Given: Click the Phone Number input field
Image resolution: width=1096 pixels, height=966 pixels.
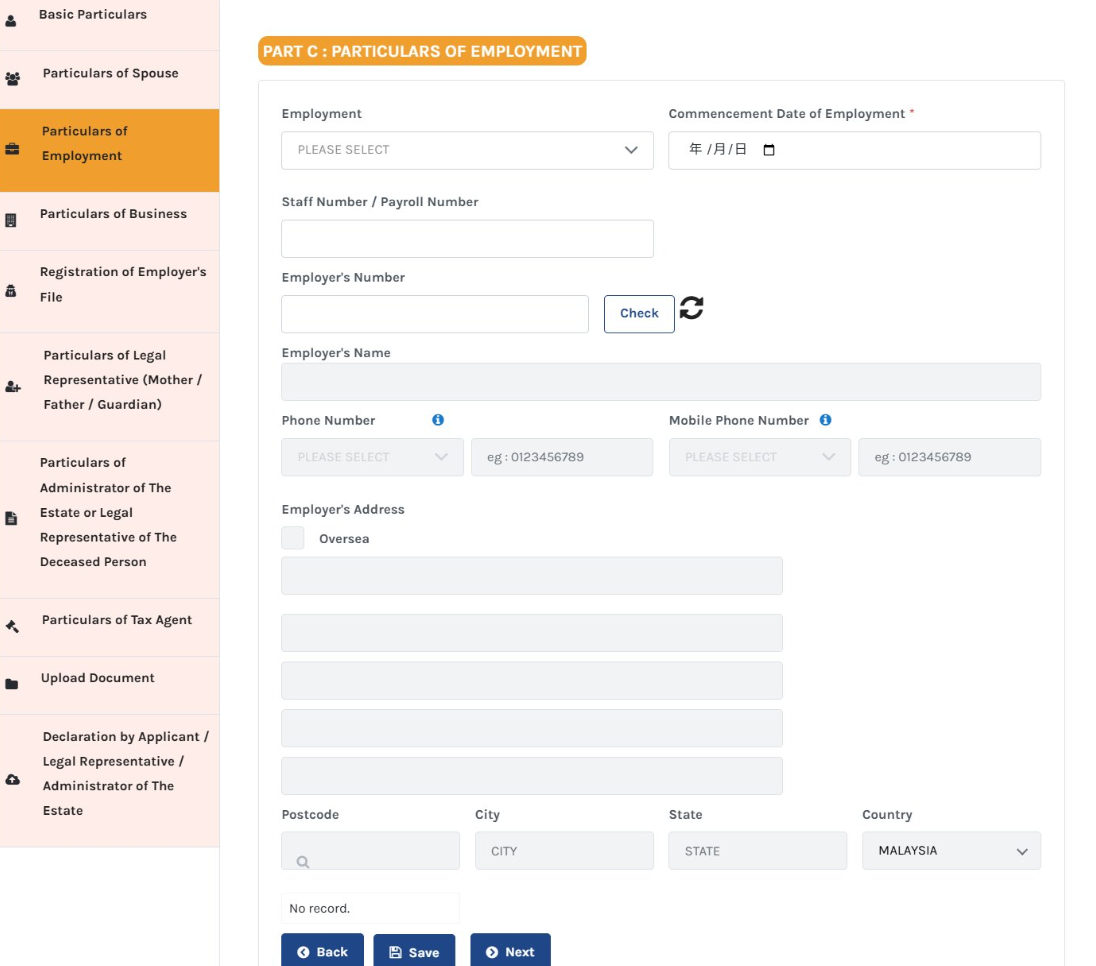Looking at the screenshot, I should pyautogui.click(x=563, y=457).
